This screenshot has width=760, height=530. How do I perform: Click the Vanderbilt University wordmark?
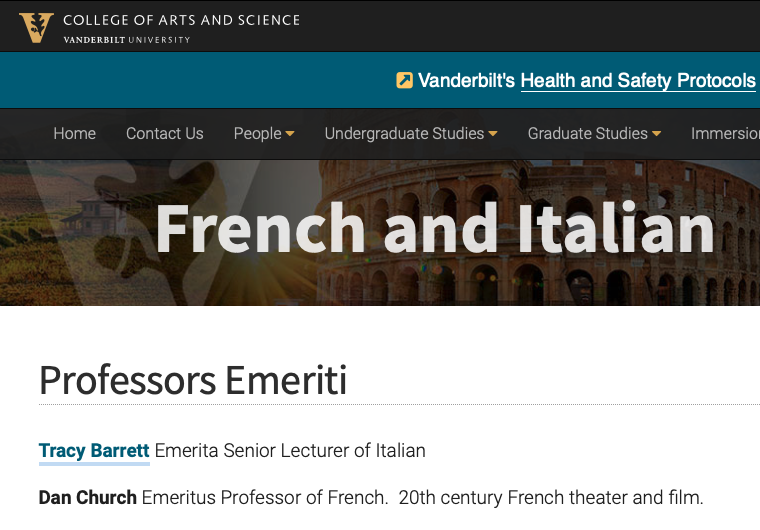pyautogui.click(x=126, y=40)
